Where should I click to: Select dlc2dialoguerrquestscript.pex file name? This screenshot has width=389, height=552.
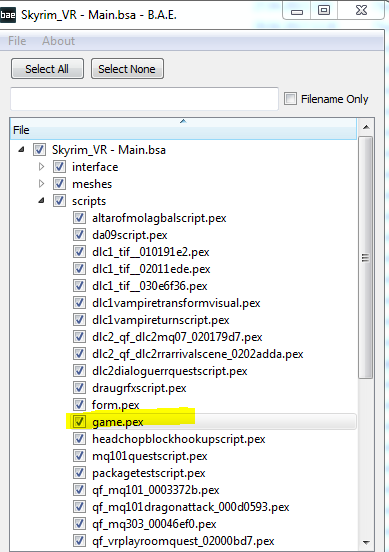click(170, 371)
